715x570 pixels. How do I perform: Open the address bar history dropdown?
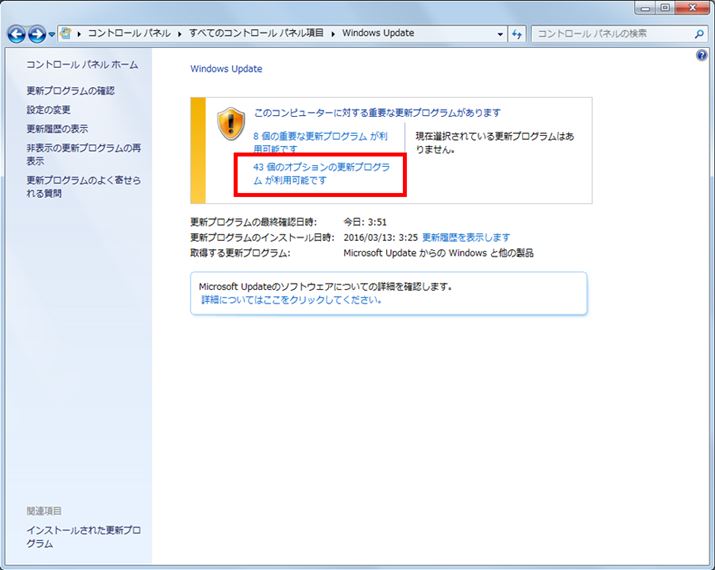click(500, 34)
